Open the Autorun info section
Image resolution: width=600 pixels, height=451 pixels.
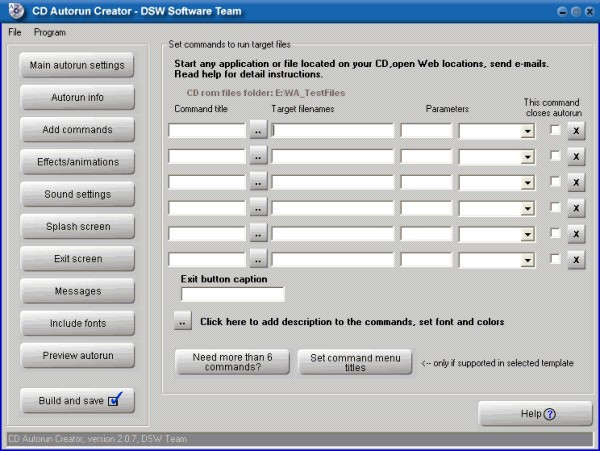click(77, 97)
